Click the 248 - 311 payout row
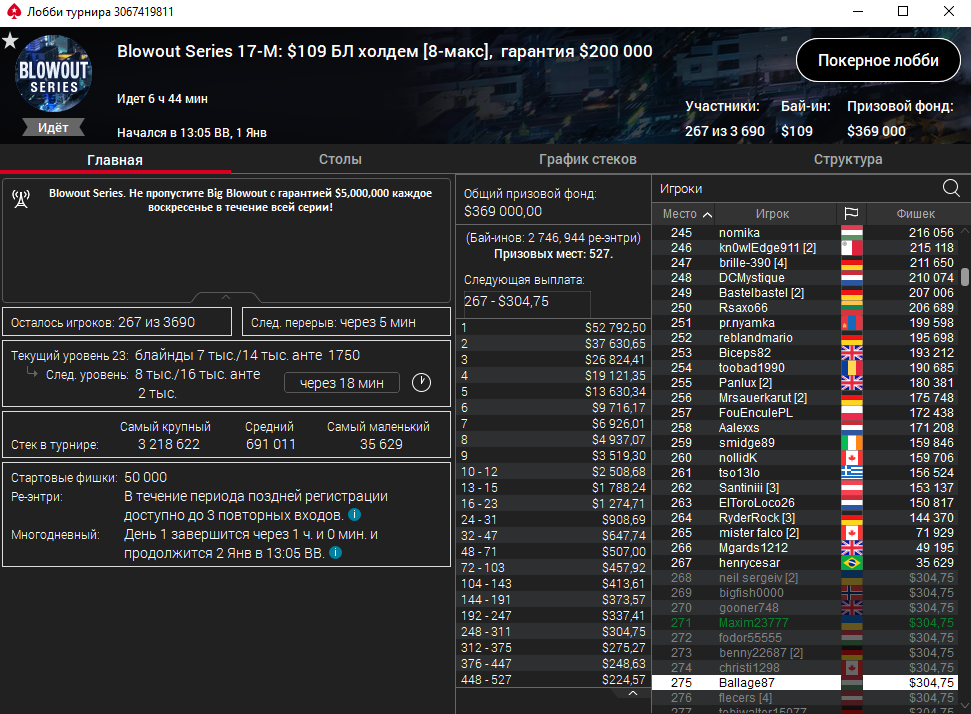 click(x=553, y=632)
